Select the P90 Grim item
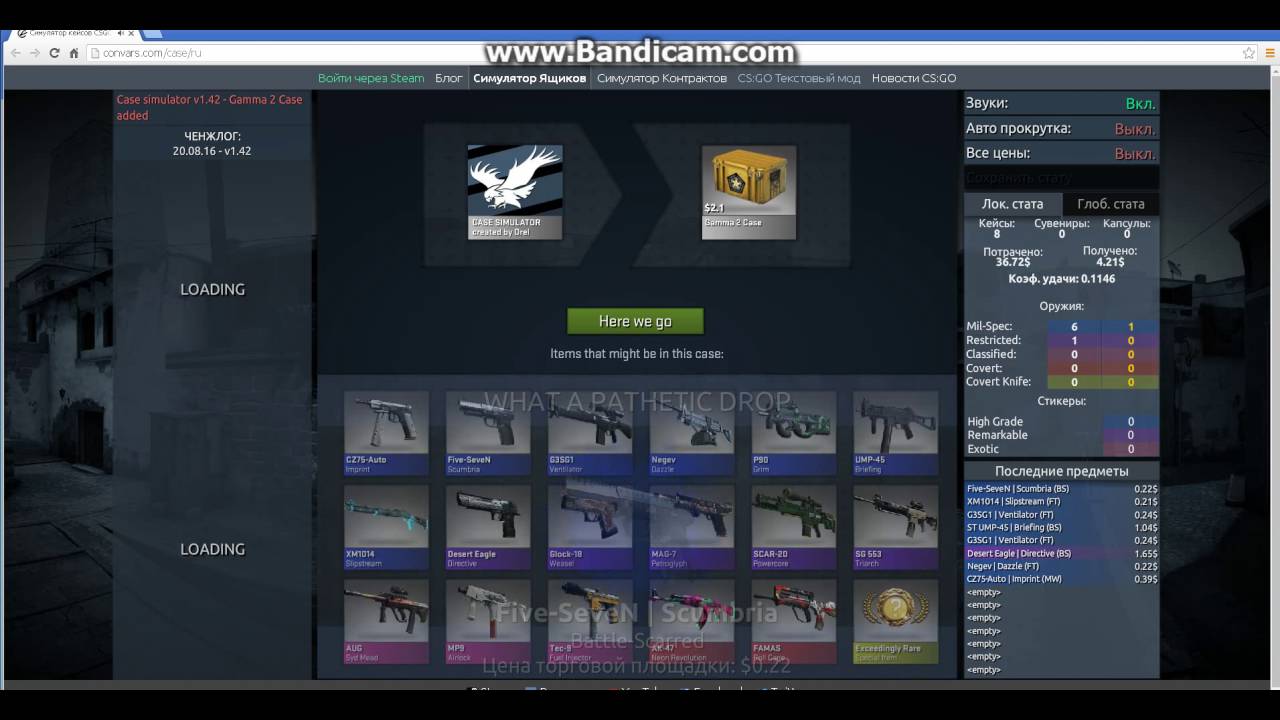 pyautogui.click(x=795, y=432)
